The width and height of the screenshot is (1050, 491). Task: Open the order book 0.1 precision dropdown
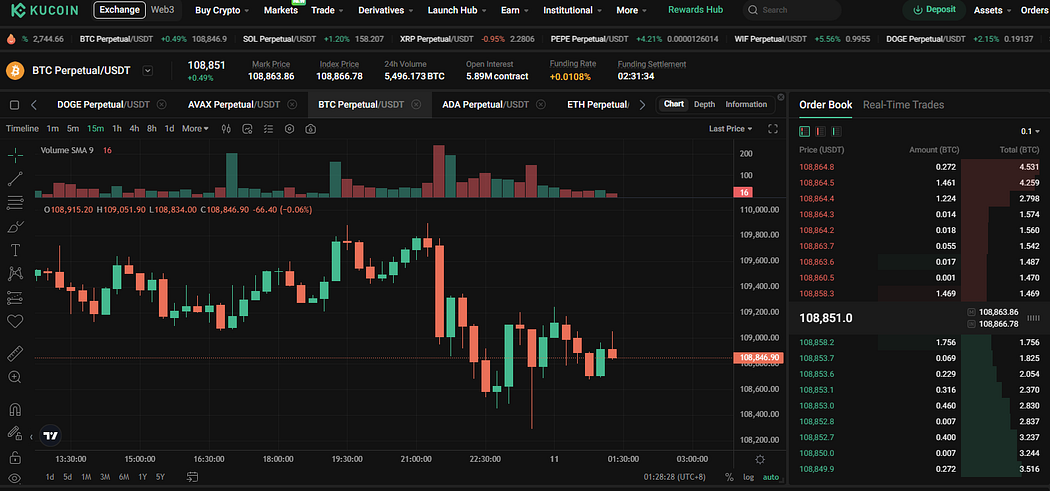pos(1030,131)
